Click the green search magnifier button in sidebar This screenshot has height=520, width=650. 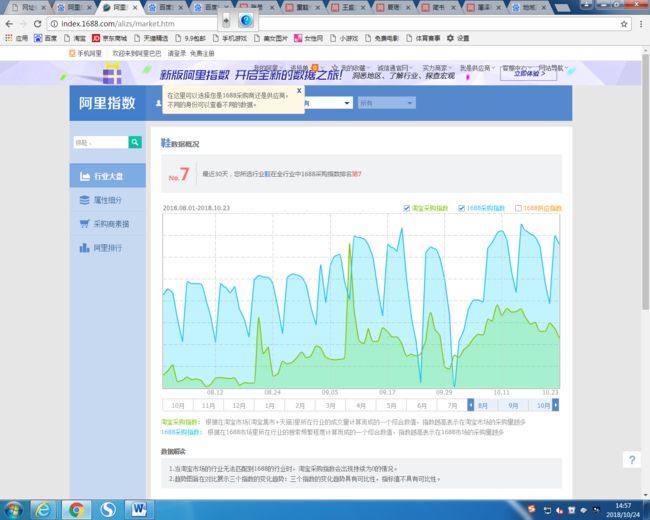tap(135, 142)
